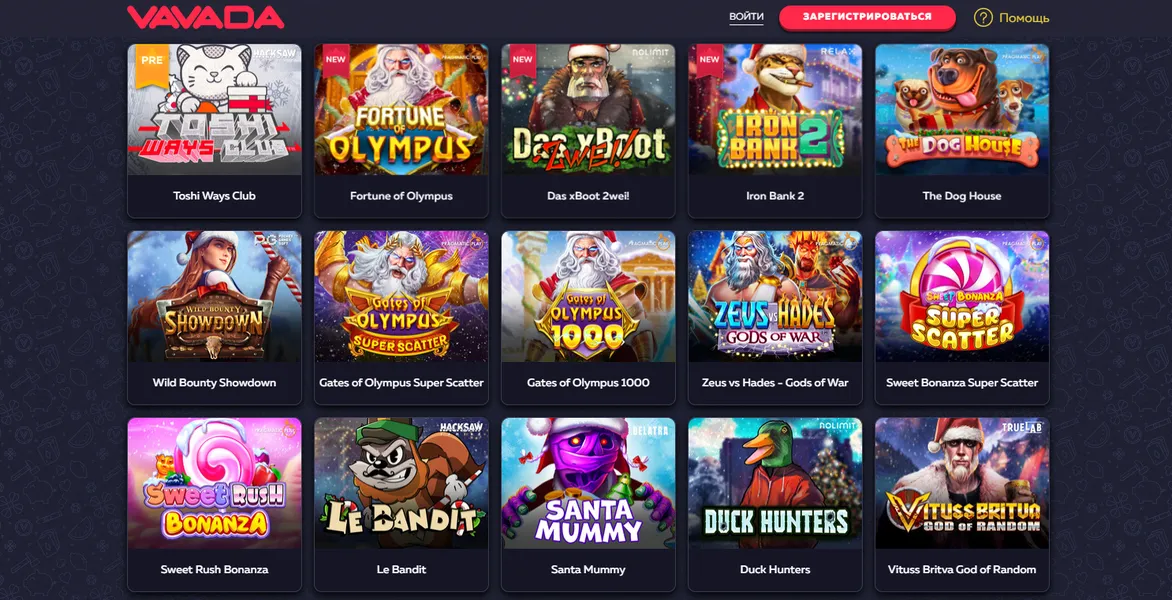Click the Зарегистрироваться register button
The width and height of the screenshot is (1172, 600).
tap(867, 17)
